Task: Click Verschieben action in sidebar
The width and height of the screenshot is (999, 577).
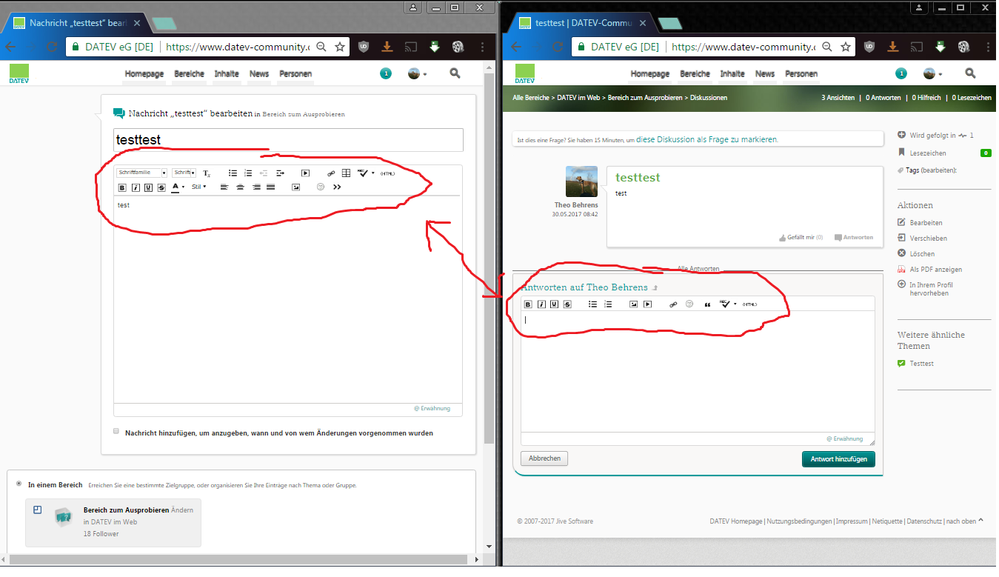Action: coord(928,238)
